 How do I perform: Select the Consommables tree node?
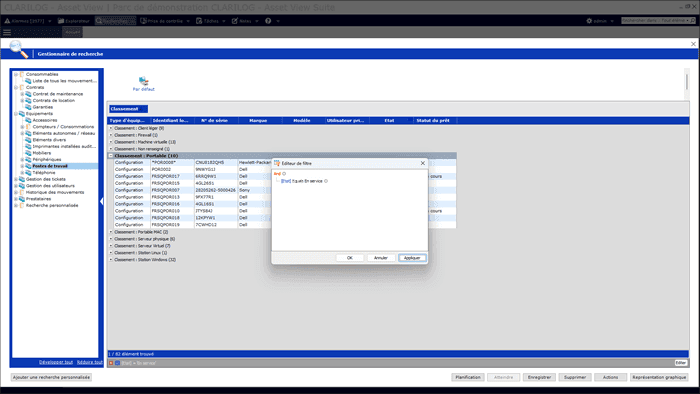pos(42,74)
